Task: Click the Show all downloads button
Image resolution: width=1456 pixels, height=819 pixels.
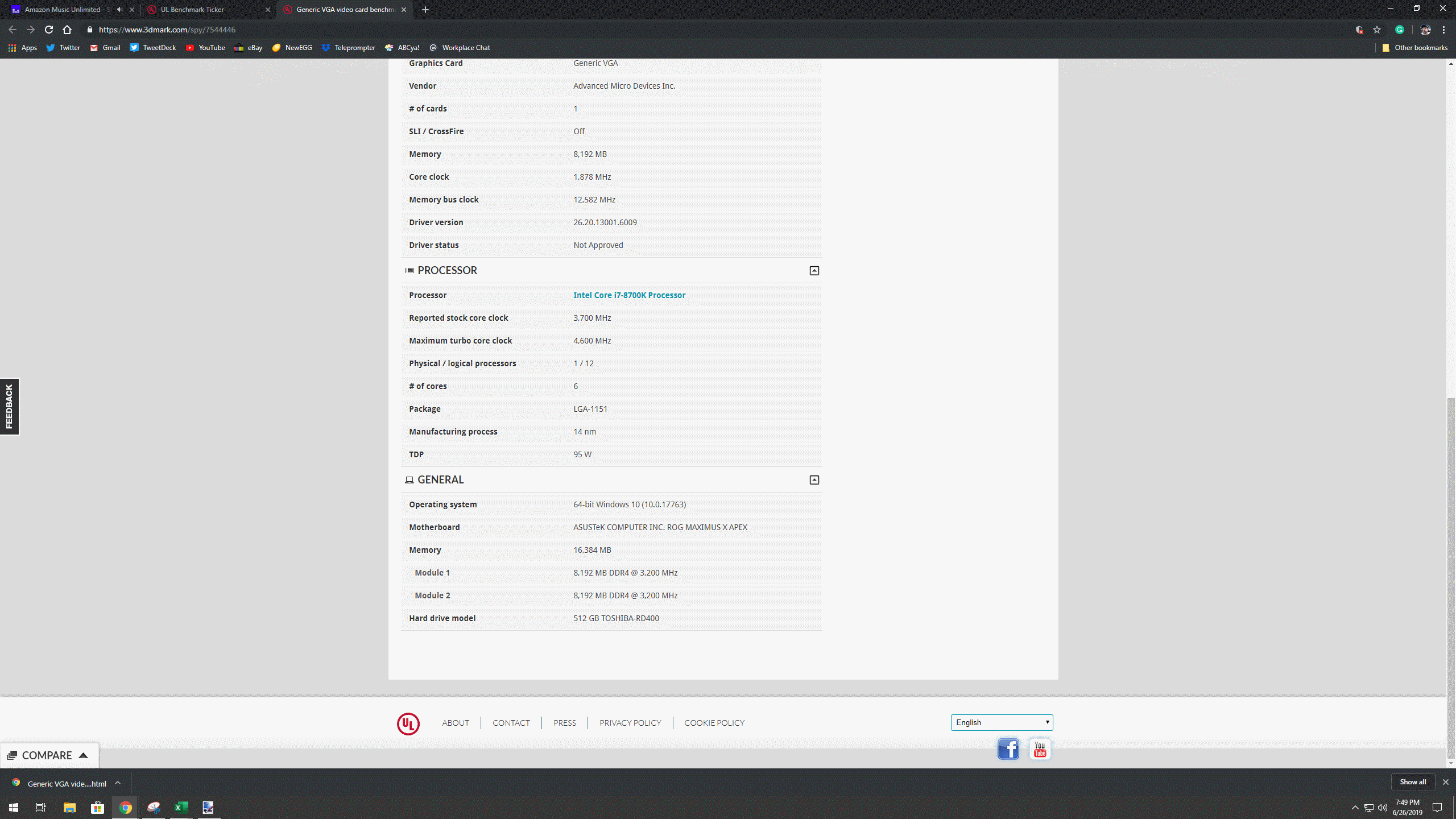Action: (x=1413, y=782)
